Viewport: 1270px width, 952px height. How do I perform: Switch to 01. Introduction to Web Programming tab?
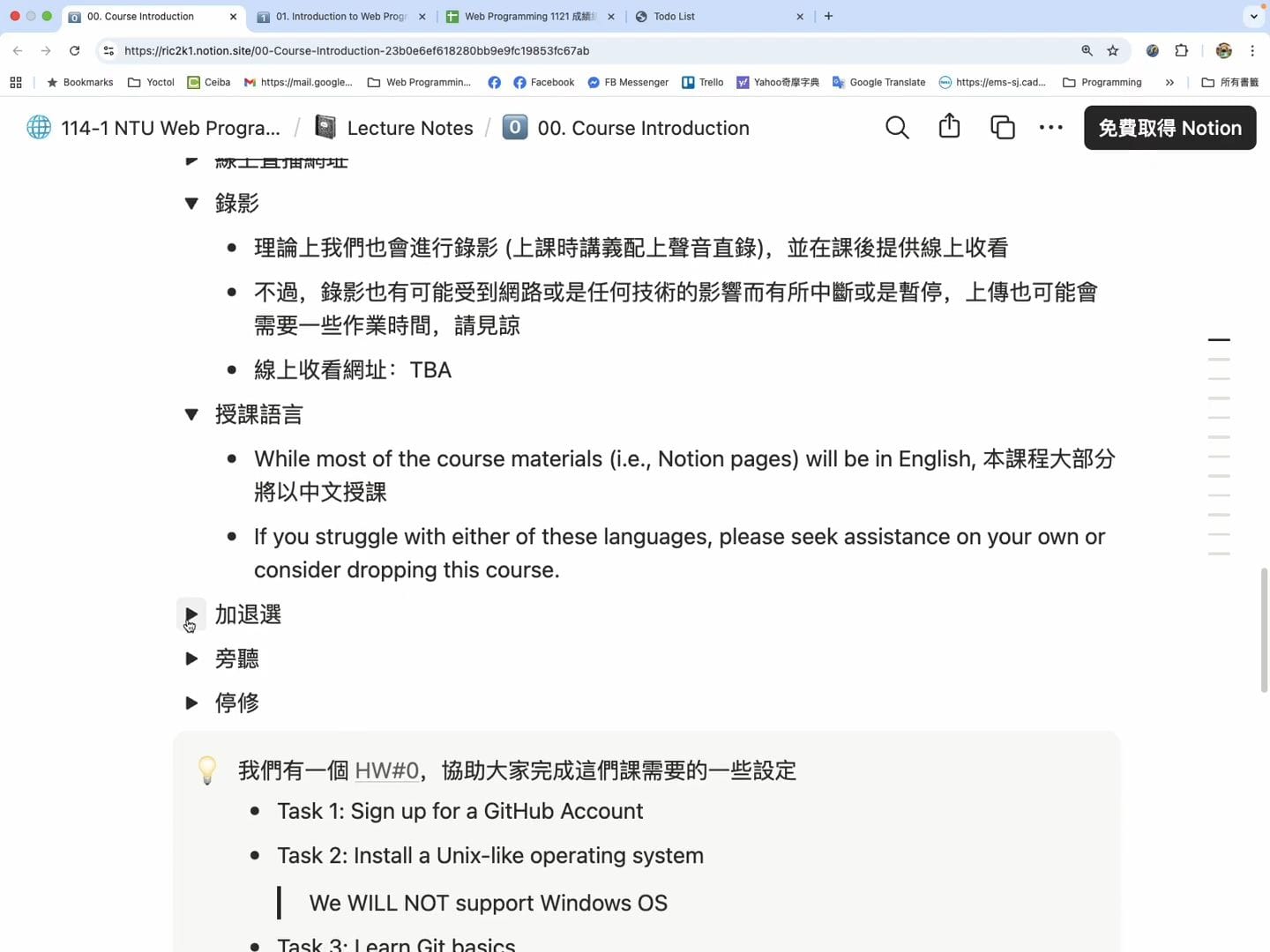click(x=340, y=17)
